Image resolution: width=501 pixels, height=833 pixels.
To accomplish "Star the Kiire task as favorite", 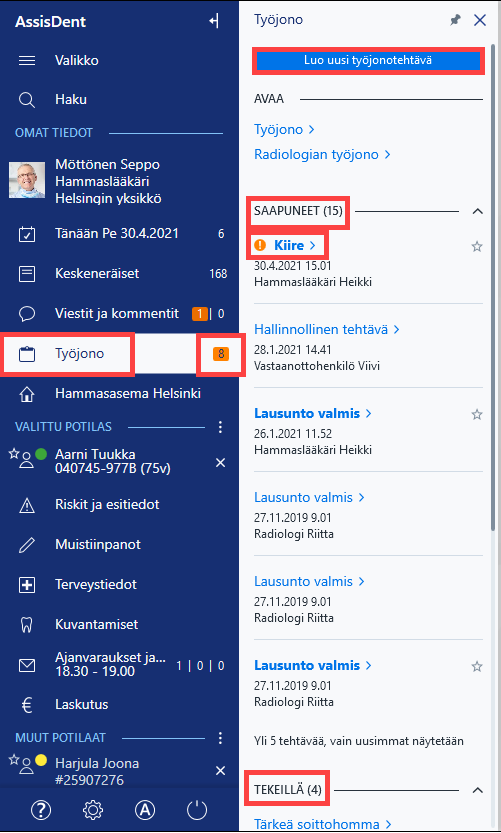I will tap(477, 246).
